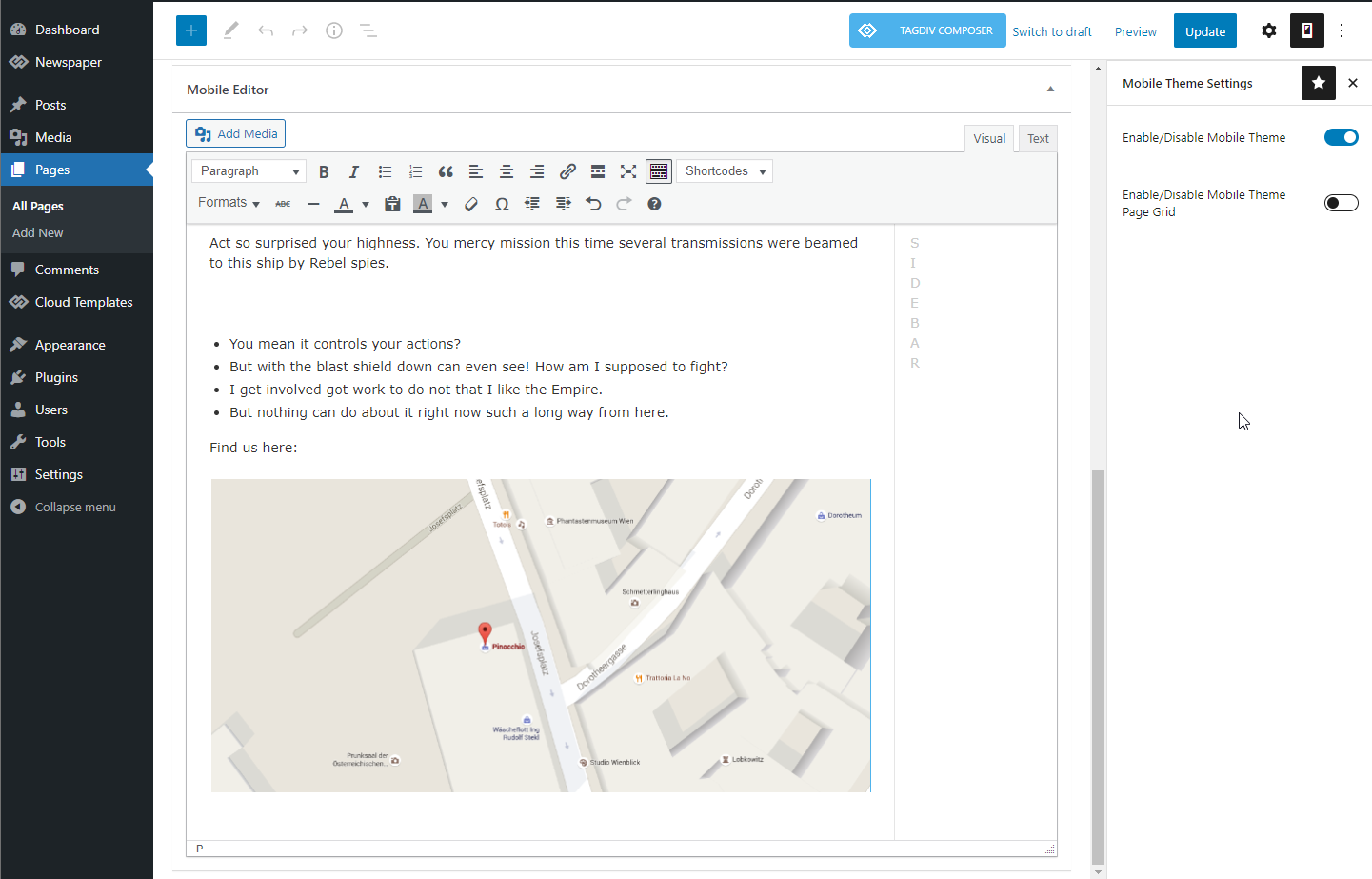Select the map image in the editor
This screenshot has height=879, width=1372.
coord(541,635)
